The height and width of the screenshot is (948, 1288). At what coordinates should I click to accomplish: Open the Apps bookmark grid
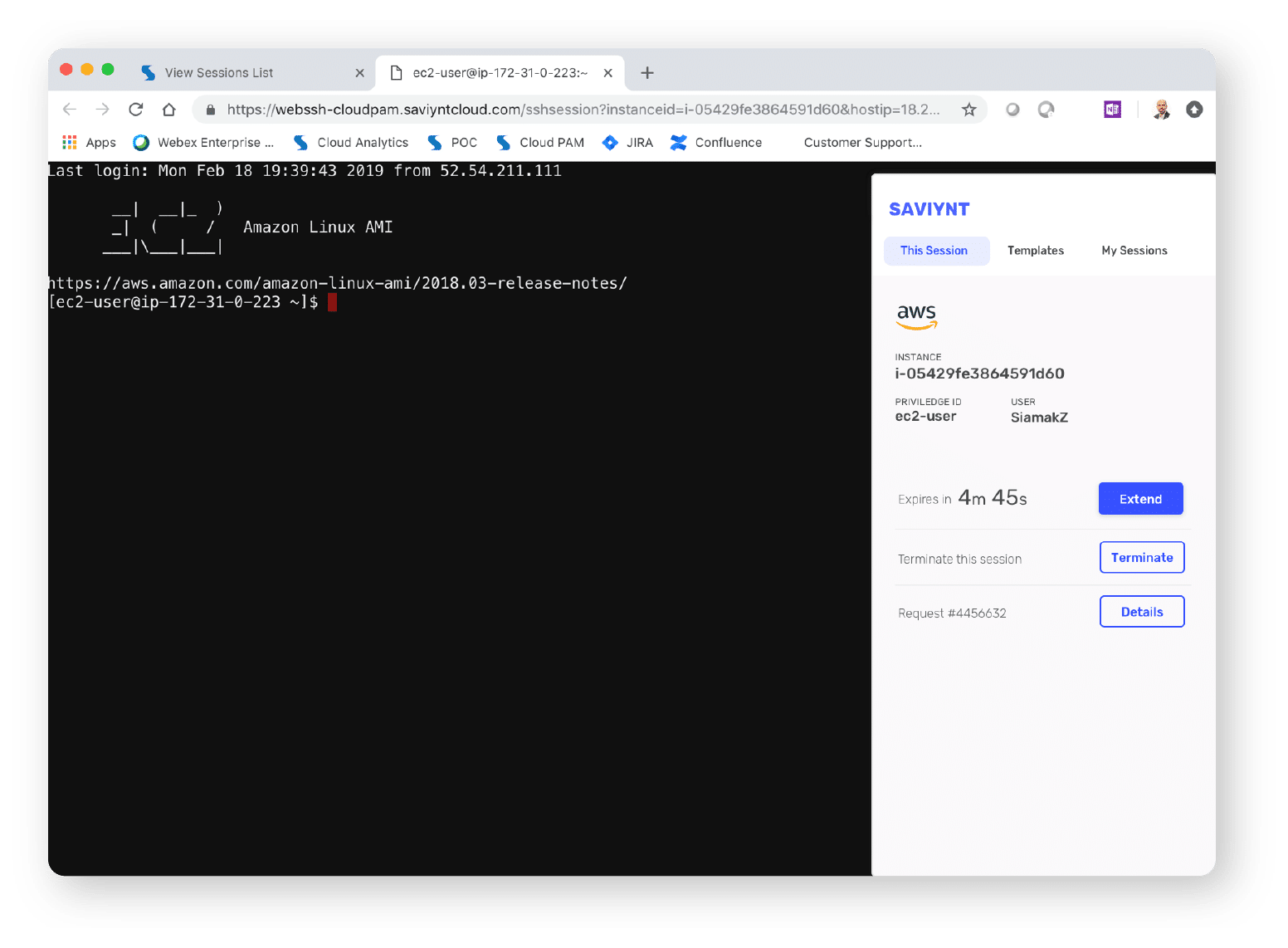click(x=89, y=143)
